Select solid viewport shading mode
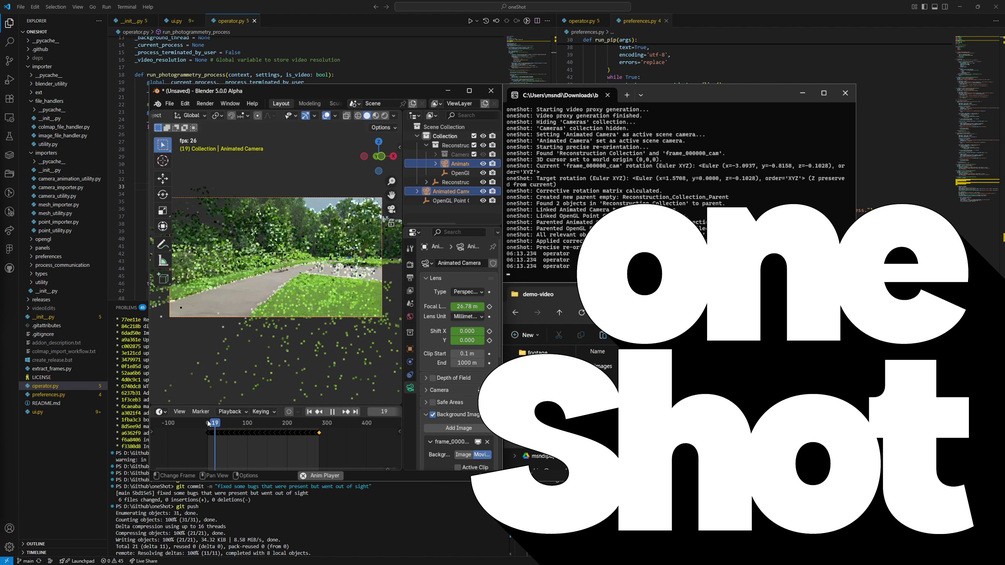Screen dimensions: 1005x565 tap(367, 116)
